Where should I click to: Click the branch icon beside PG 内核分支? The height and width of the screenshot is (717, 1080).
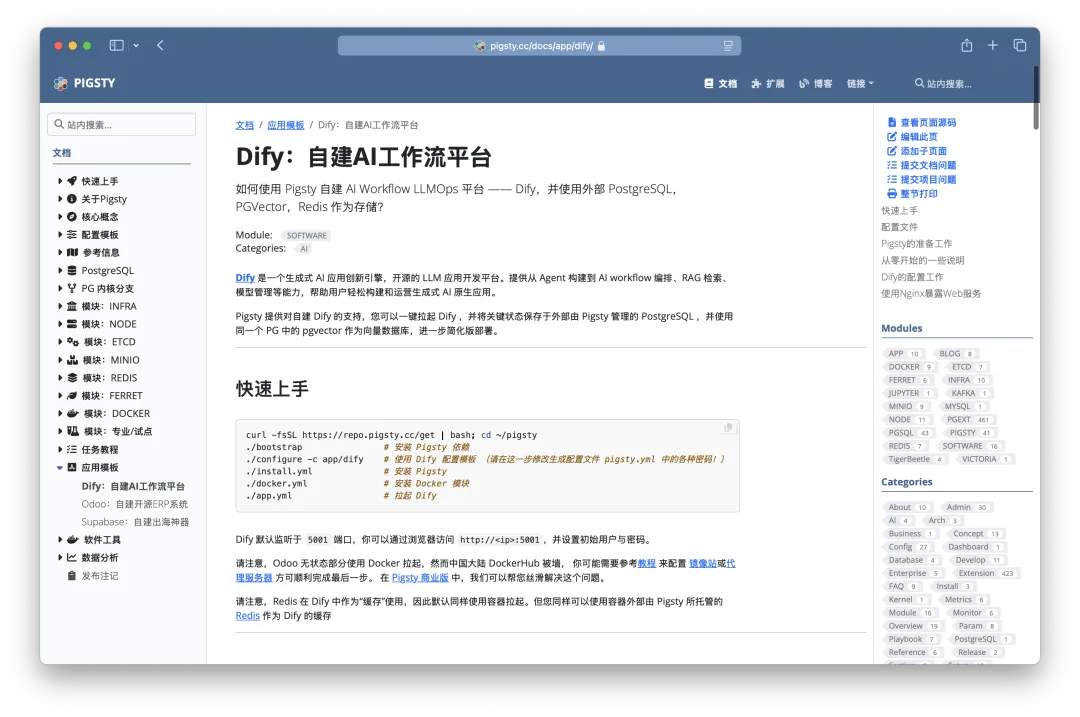point(72,289)
